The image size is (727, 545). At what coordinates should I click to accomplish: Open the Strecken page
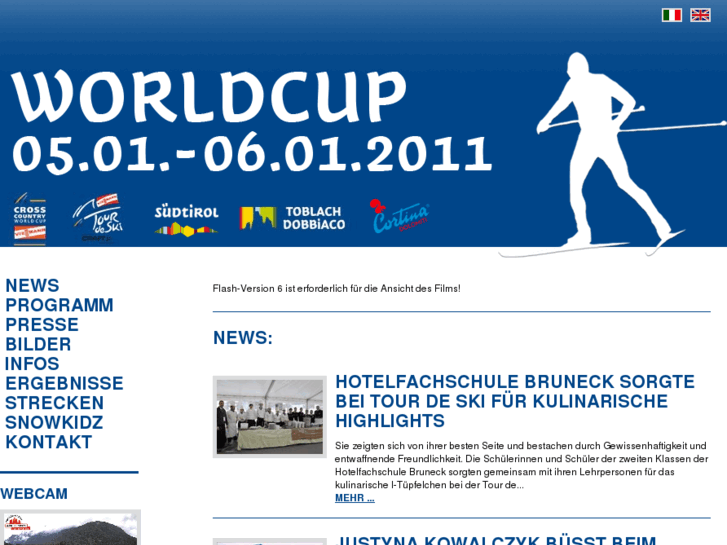[x=54, y=403]
